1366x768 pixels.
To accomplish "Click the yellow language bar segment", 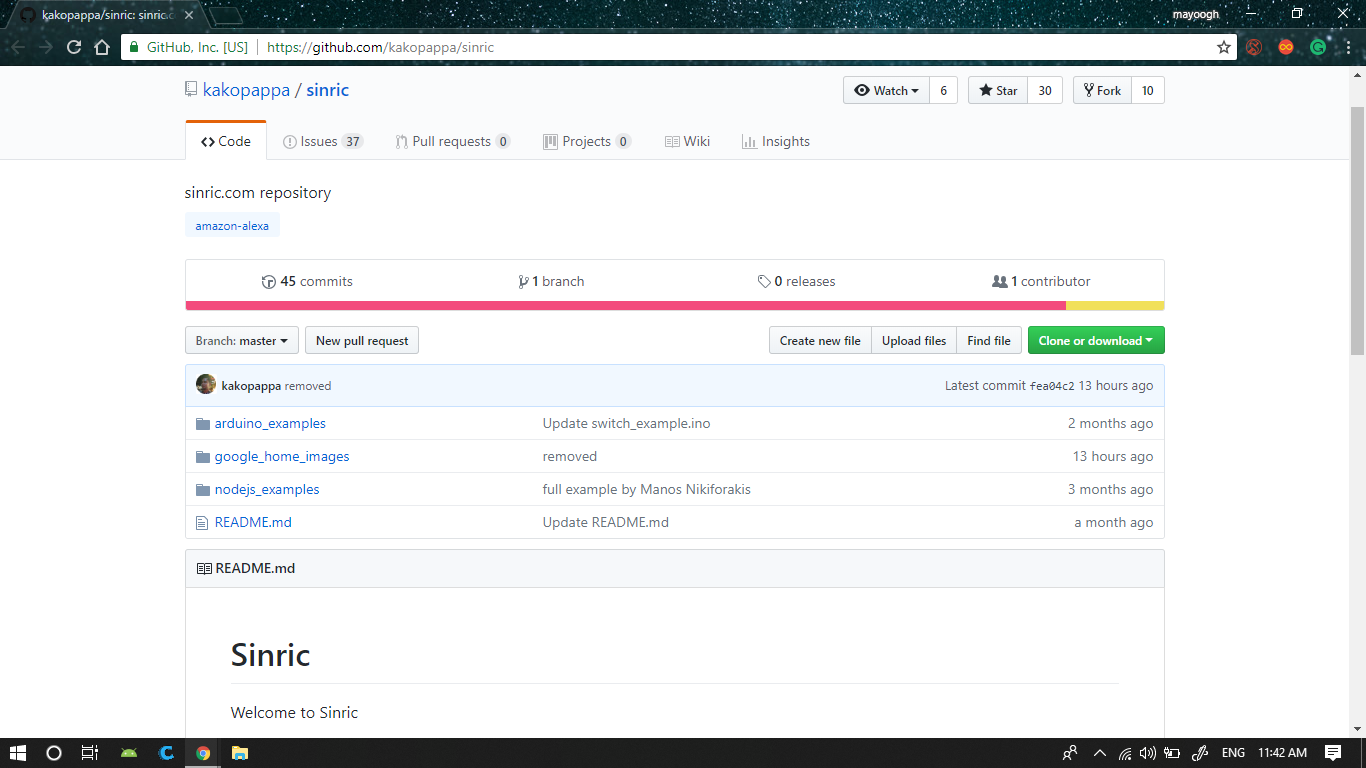I will coord(1115,306).
